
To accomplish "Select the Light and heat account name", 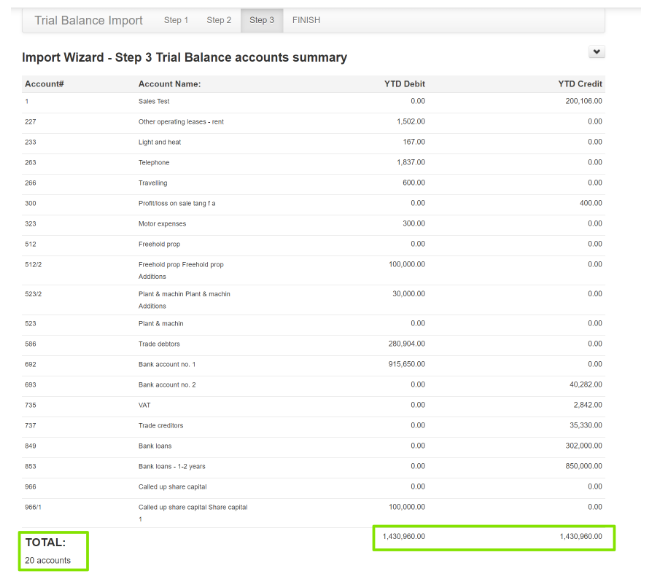I will click(159, 142).
